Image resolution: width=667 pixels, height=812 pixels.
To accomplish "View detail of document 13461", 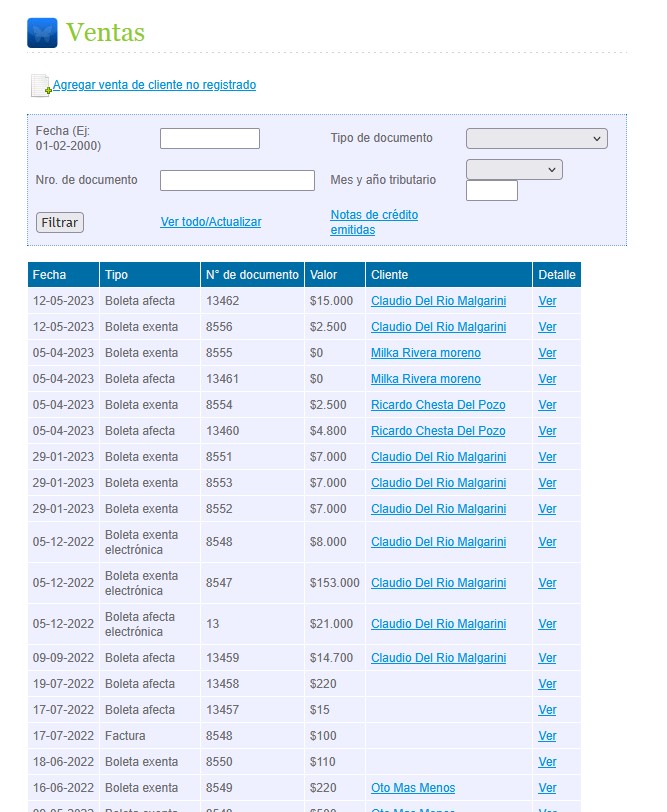I will tap(547, 379).
